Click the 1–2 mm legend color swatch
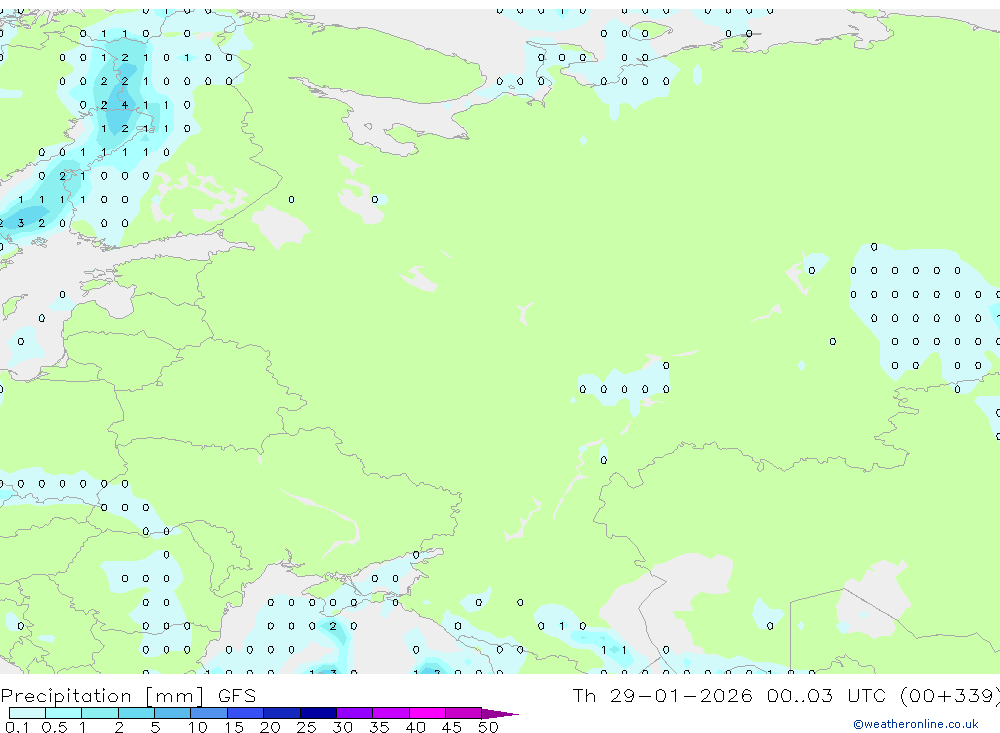The image size is (1000, 733). pos(100,713)
